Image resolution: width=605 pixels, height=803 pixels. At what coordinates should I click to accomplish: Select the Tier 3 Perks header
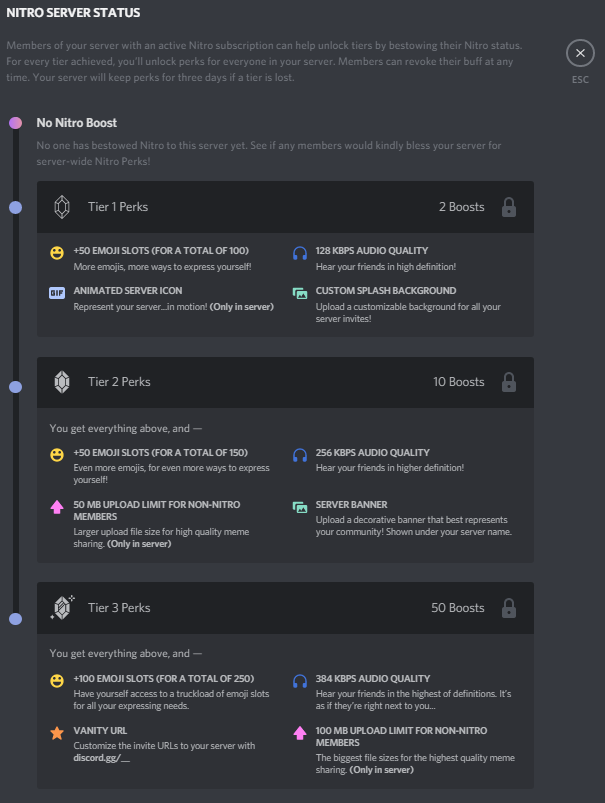point(285,608)
